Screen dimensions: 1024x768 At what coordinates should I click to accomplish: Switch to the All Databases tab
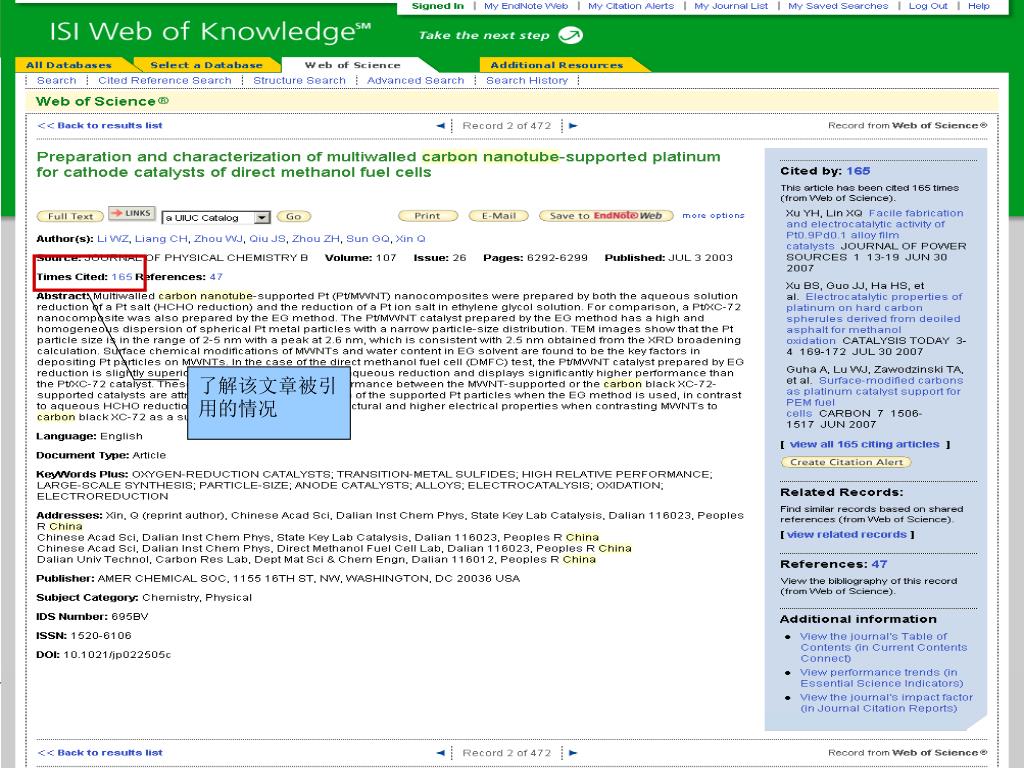[x=69, y=65]
